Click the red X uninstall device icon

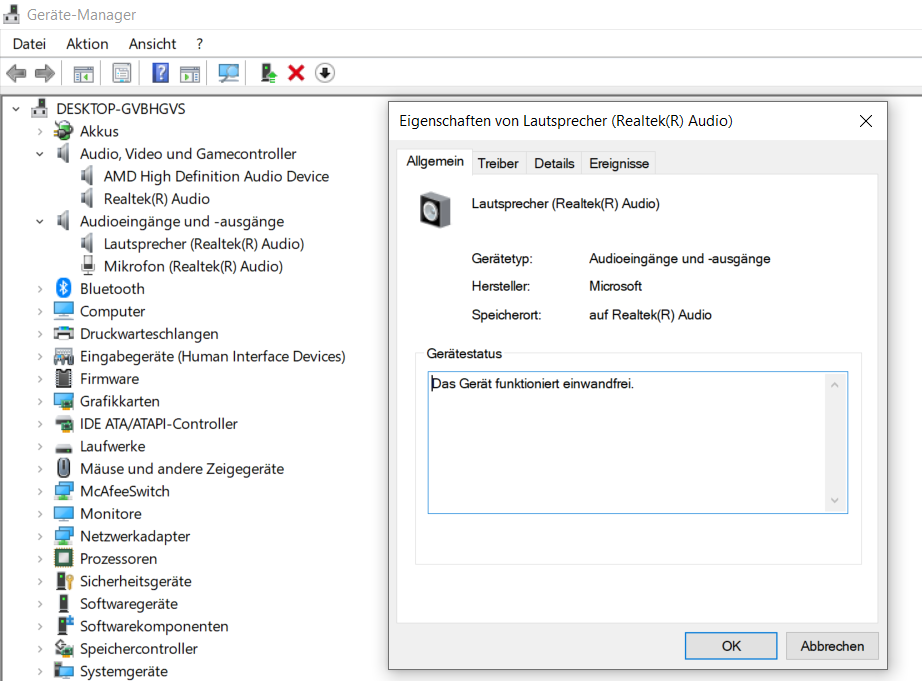[x=296, y=73]
